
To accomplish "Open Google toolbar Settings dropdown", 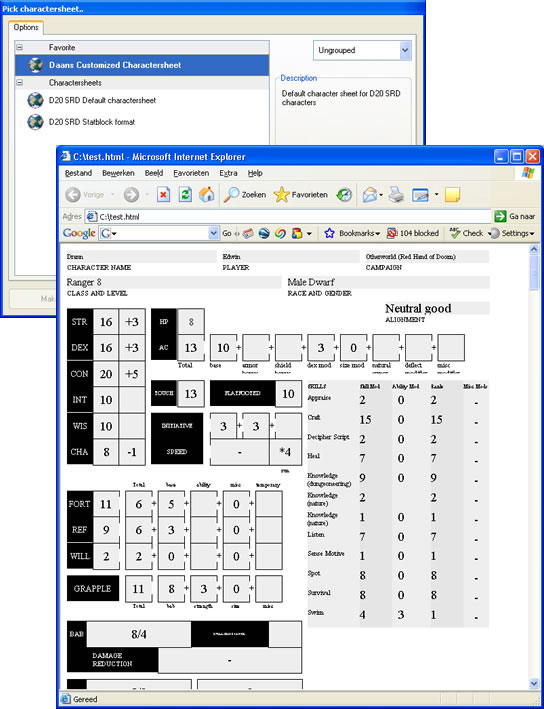I will (x=513, y=233).
